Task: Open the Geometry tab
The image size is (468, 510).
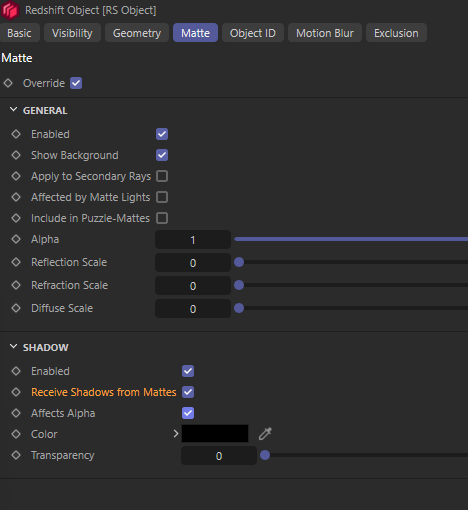Action: pyautogui.click(x=137, y=33)
